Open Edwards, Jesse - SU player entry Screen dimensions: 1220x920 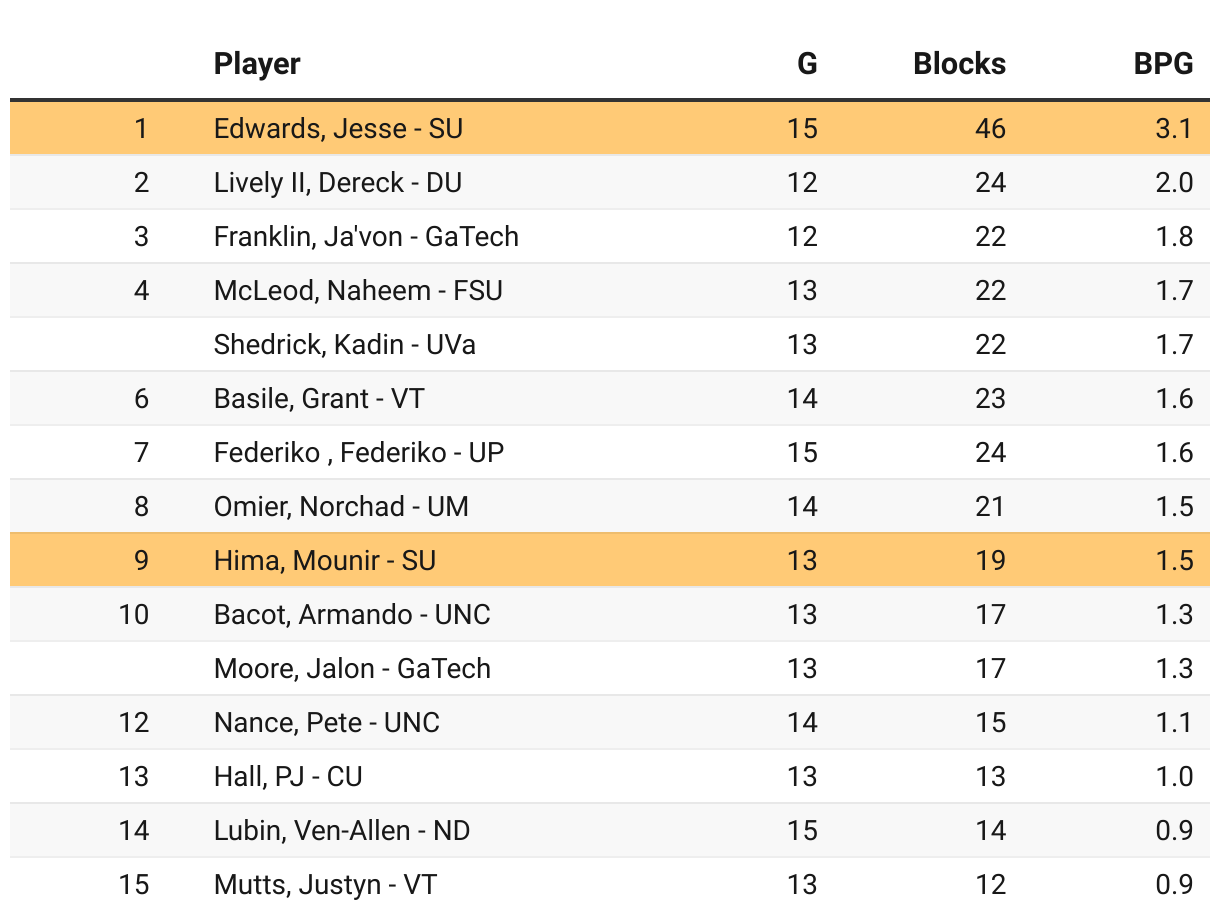338,128
